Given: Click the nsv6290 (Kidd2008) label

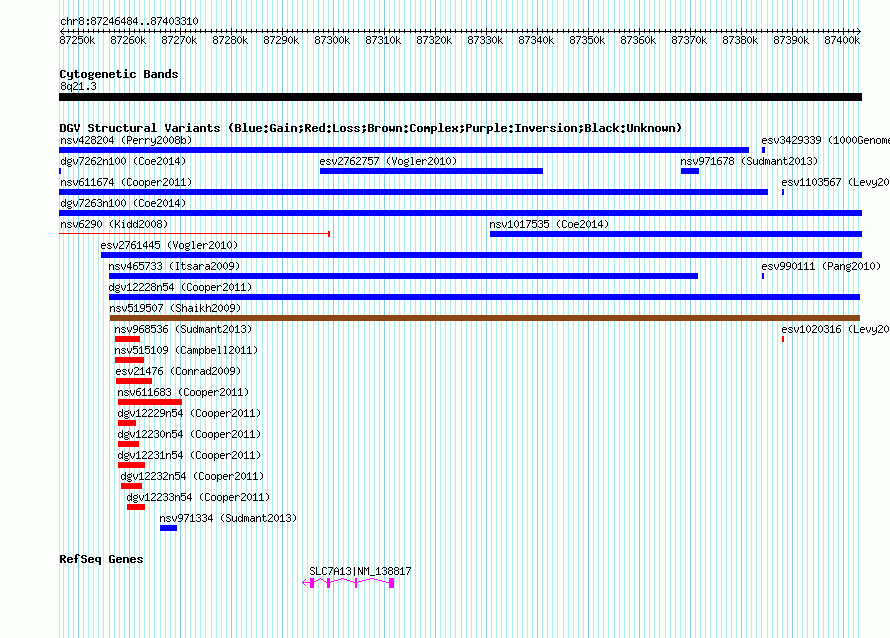Looking at the screenshot, I should click(114, 224).
